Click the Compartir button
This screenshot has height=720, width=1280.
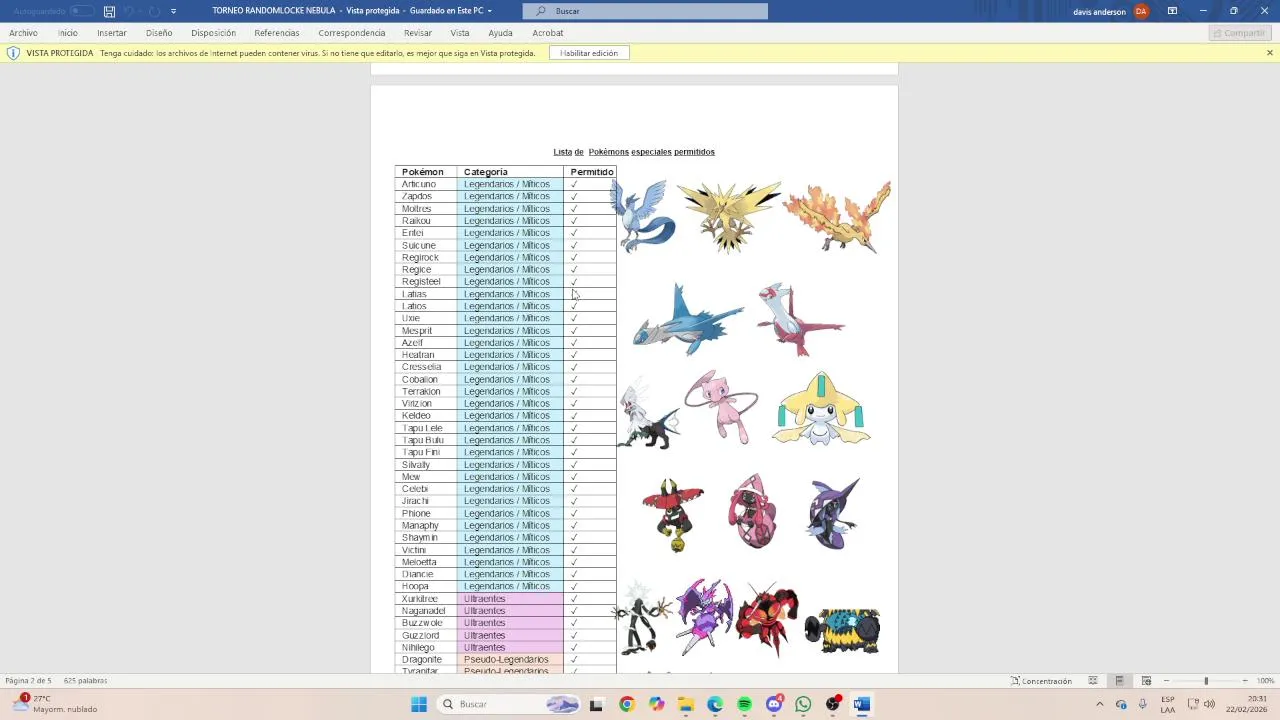pos(1238,33)
